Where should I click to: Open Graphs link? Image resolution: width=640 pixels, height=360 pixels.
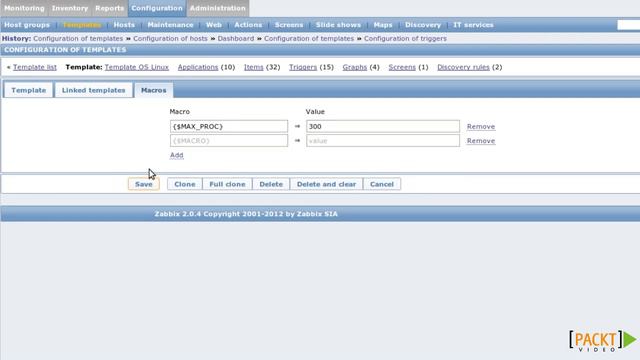(355, 67)
